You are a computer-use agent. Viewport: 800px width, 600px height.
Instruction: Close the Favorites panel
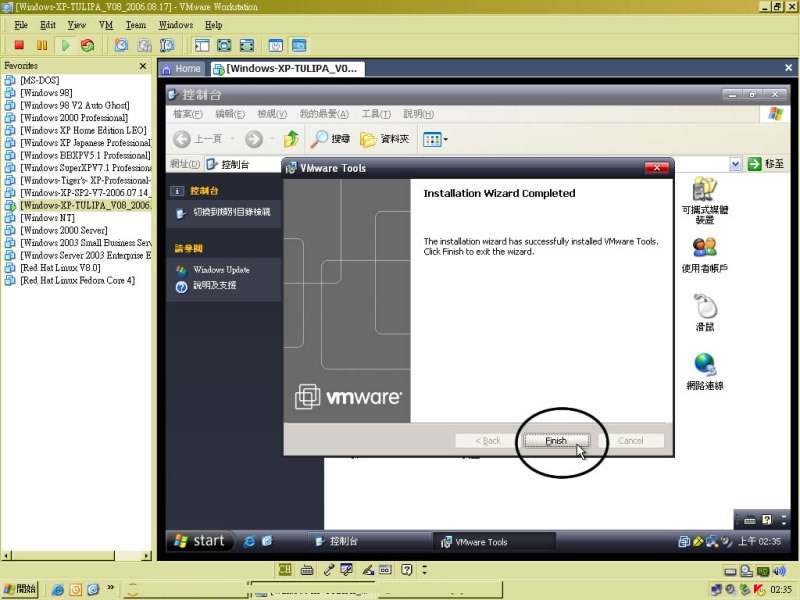pos(143,66)
